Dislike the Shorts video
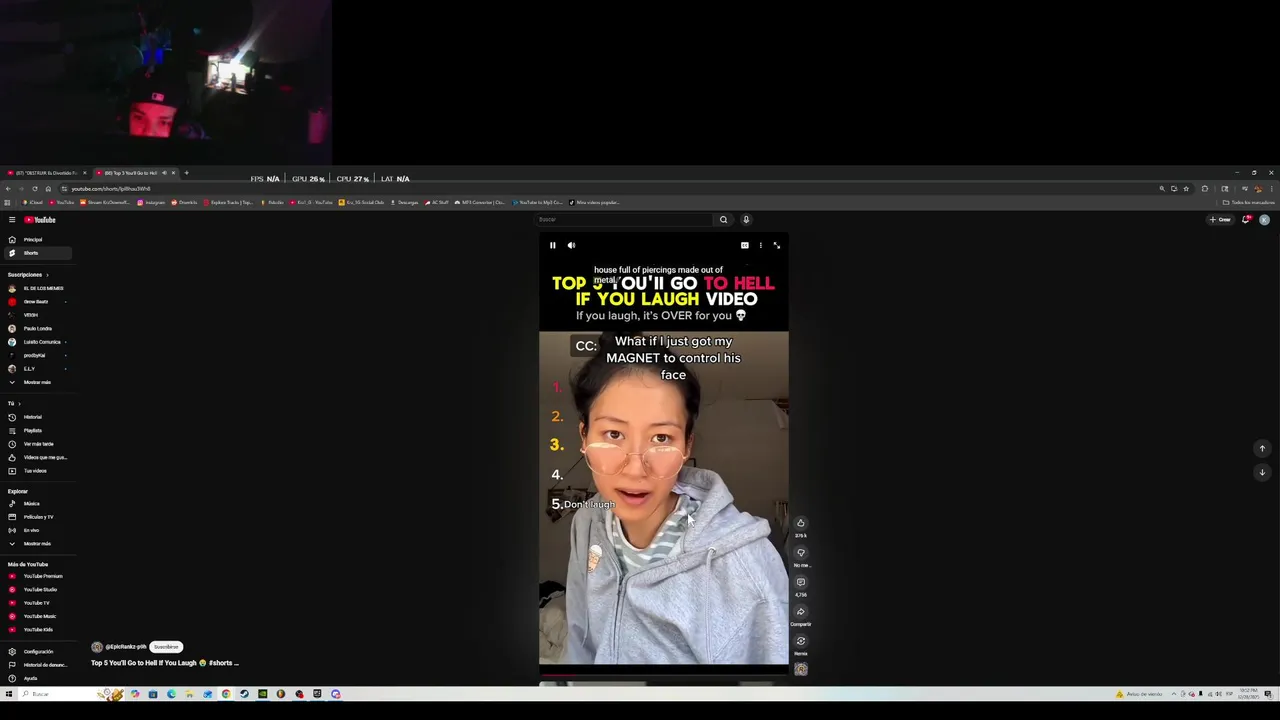This screenshot has width=1280, height=720. click(x=800, y=553)
